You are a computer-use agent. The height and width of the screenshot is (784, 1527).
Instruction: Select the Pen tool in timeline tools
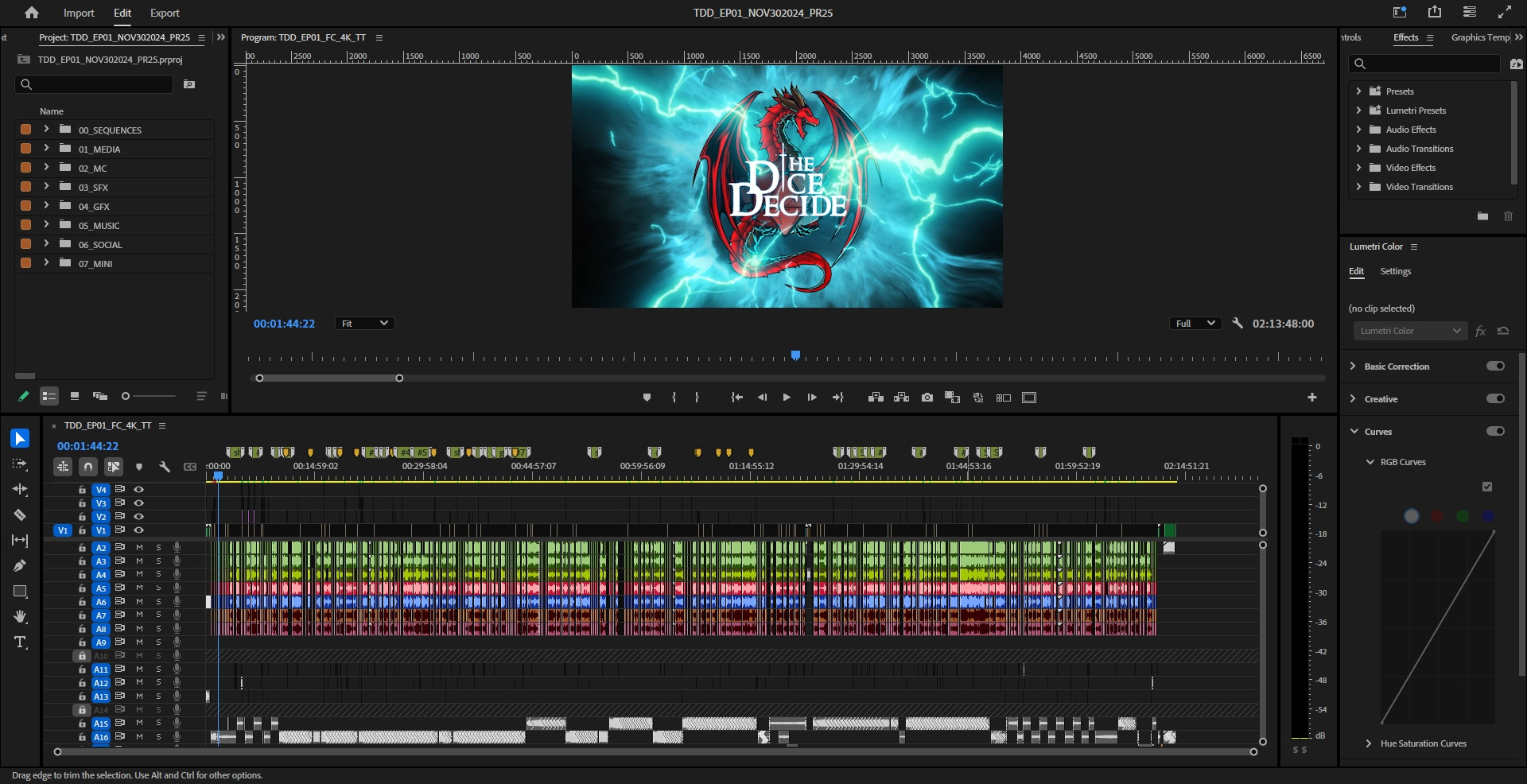(21, 565)
